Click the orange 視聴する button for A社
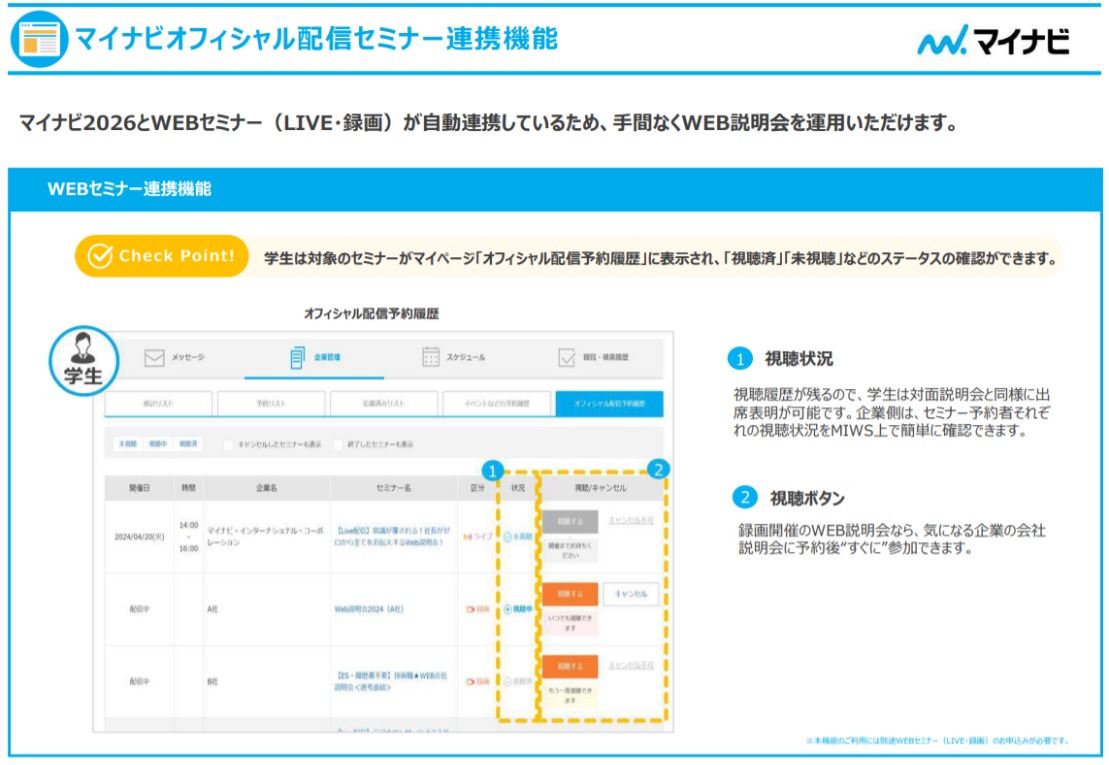Image resolution: width=1109 pixels, height=765 pixels. click(570, 594)
